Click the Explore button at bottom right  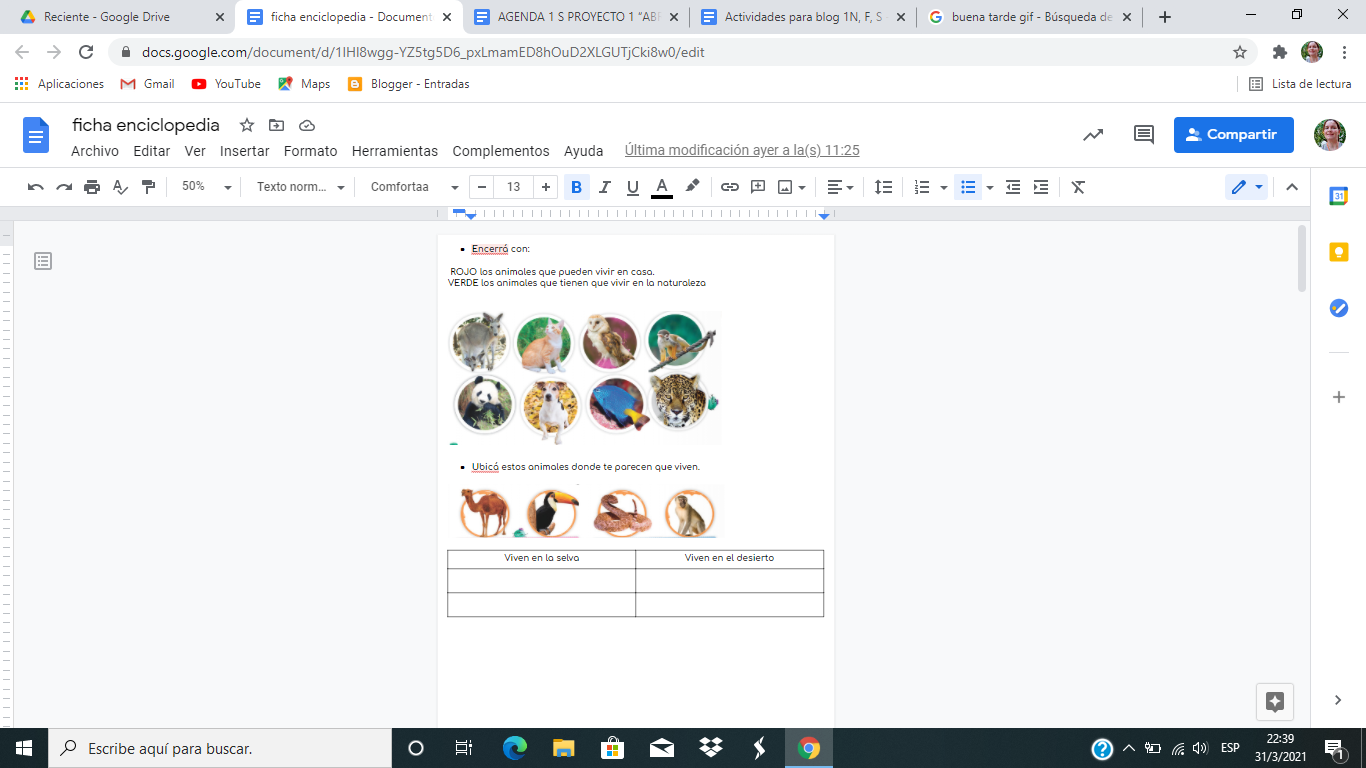1275,702
